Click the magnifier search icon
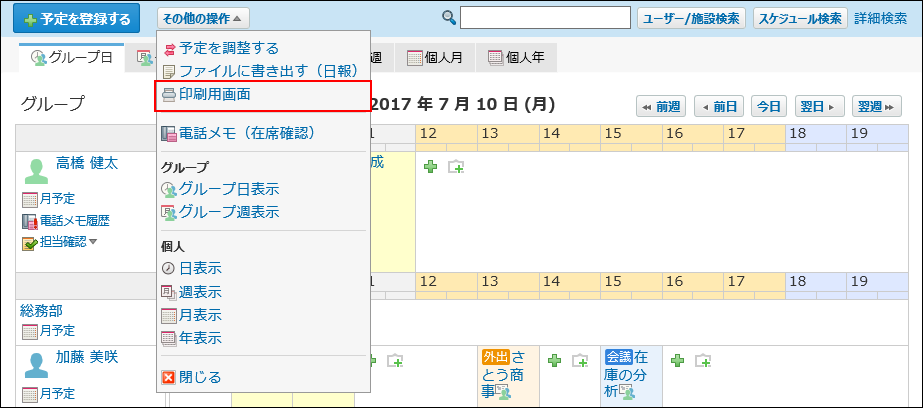Viewport: 923px width, 408px height. (449, 18)
